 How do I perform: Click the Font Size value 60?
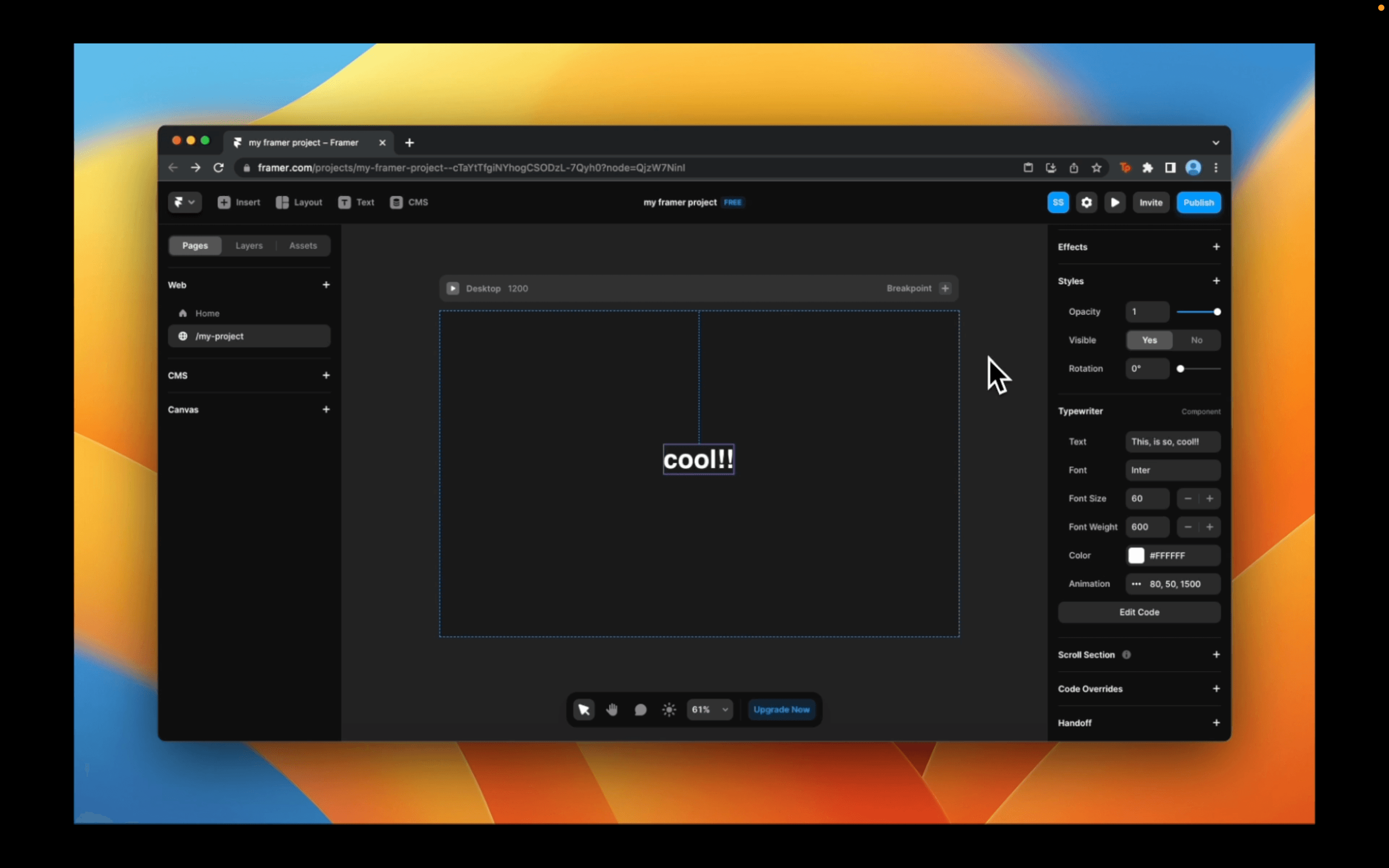(1147, 498)
